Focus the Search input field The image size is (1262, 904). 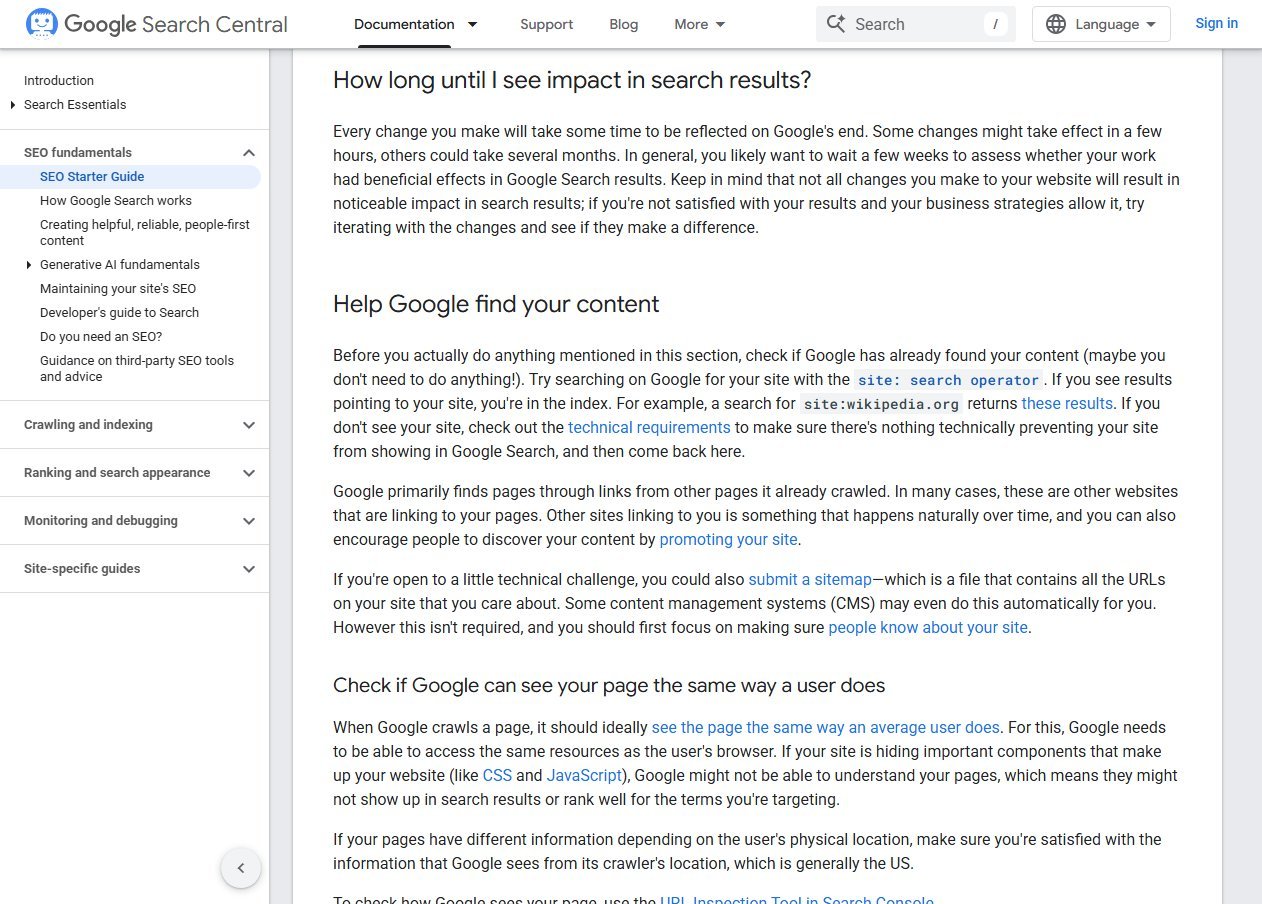pos(915,24)
